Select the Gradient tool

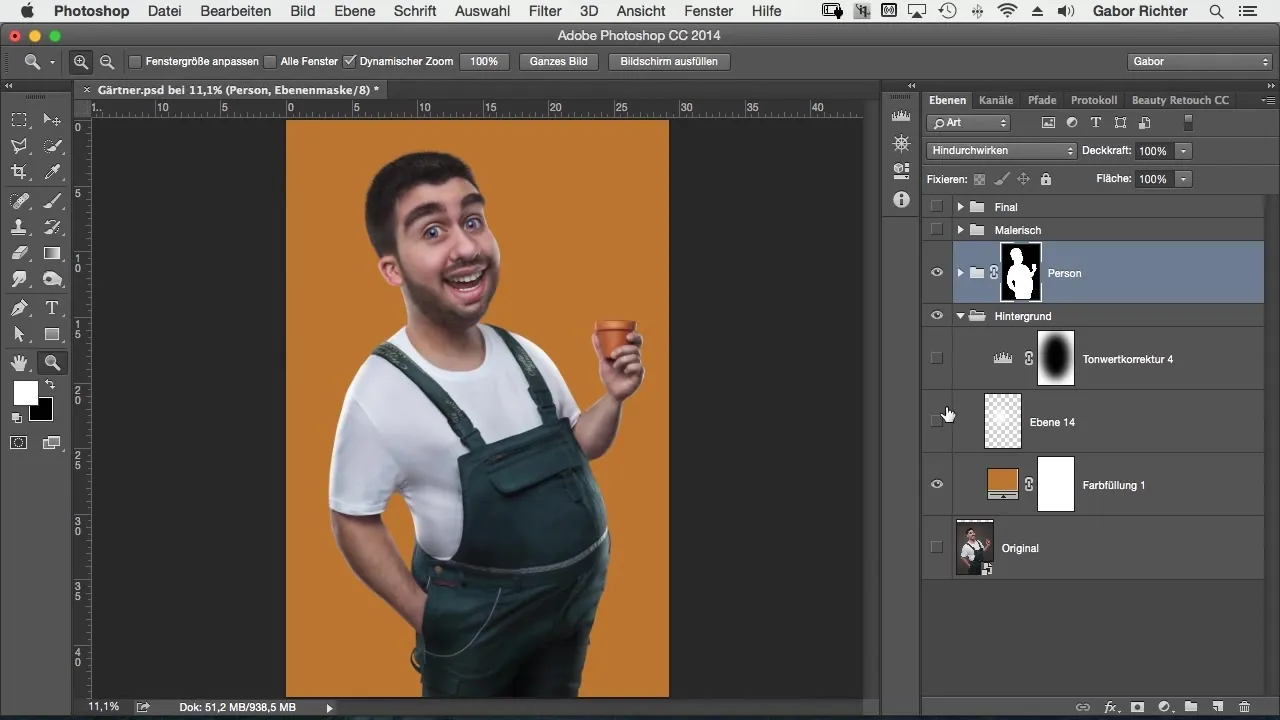(52, 254)
